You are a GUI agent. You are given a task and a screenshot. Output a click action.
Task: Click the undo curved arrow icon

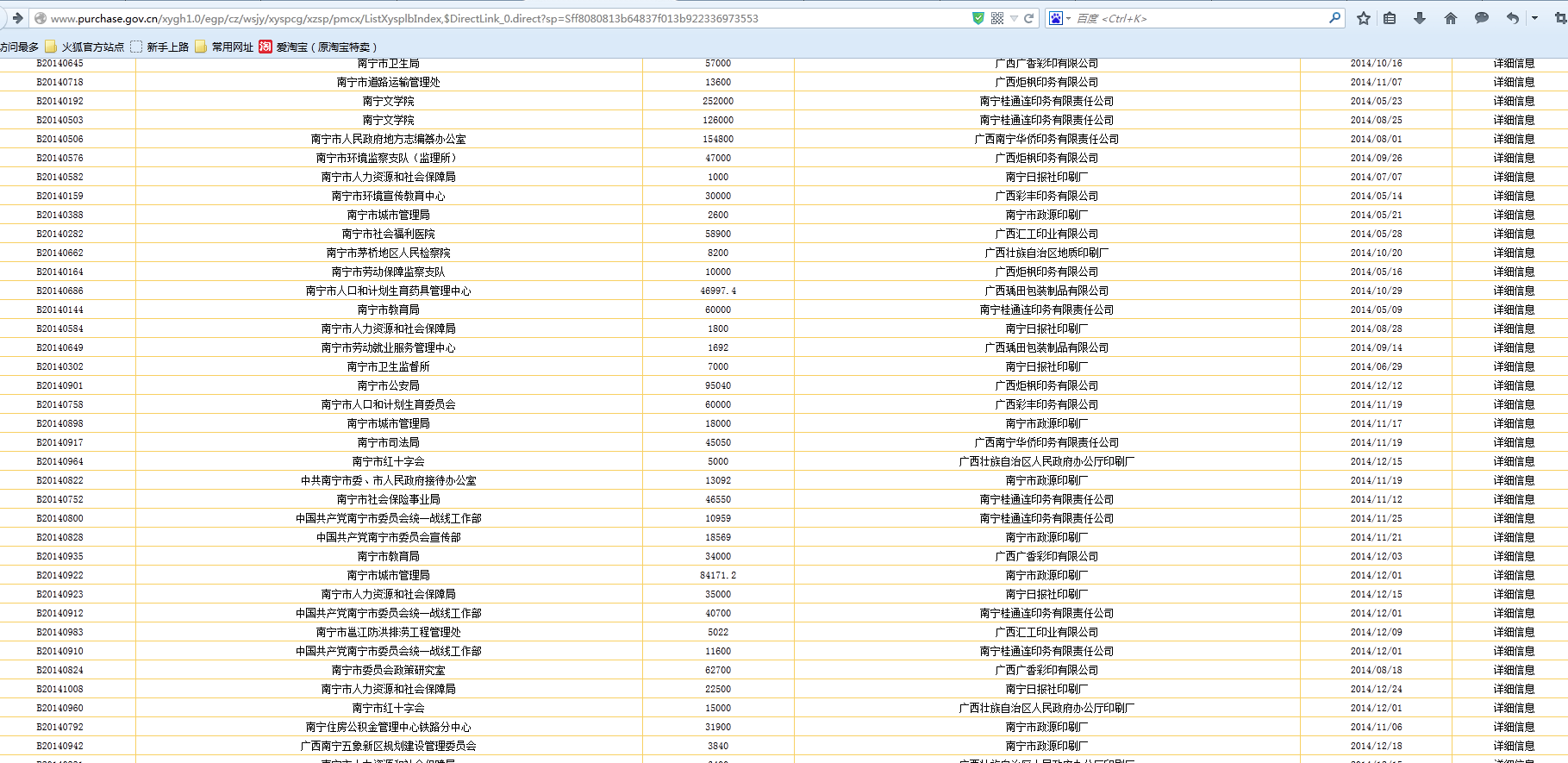[x=1513, y=18]
